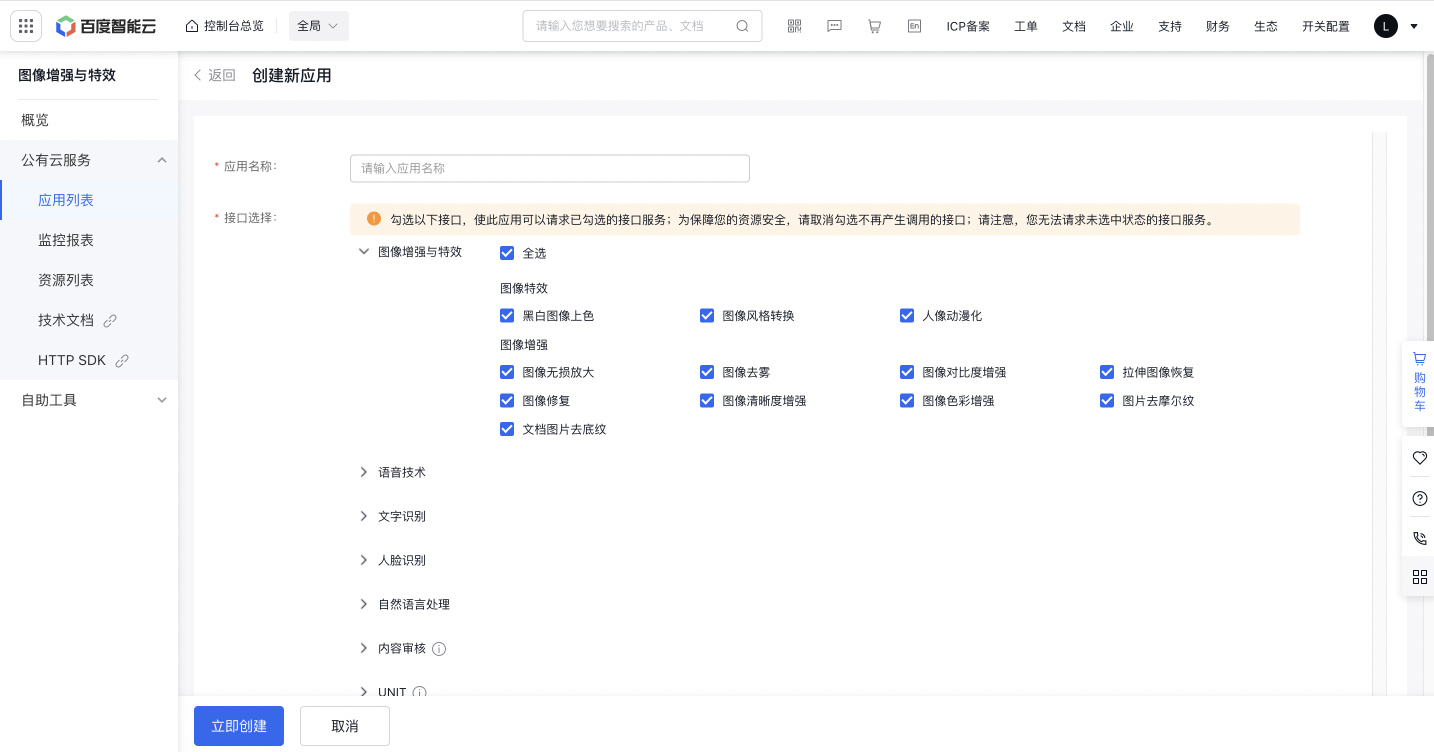Open 财务 in the top menu

click(1218, 26)
